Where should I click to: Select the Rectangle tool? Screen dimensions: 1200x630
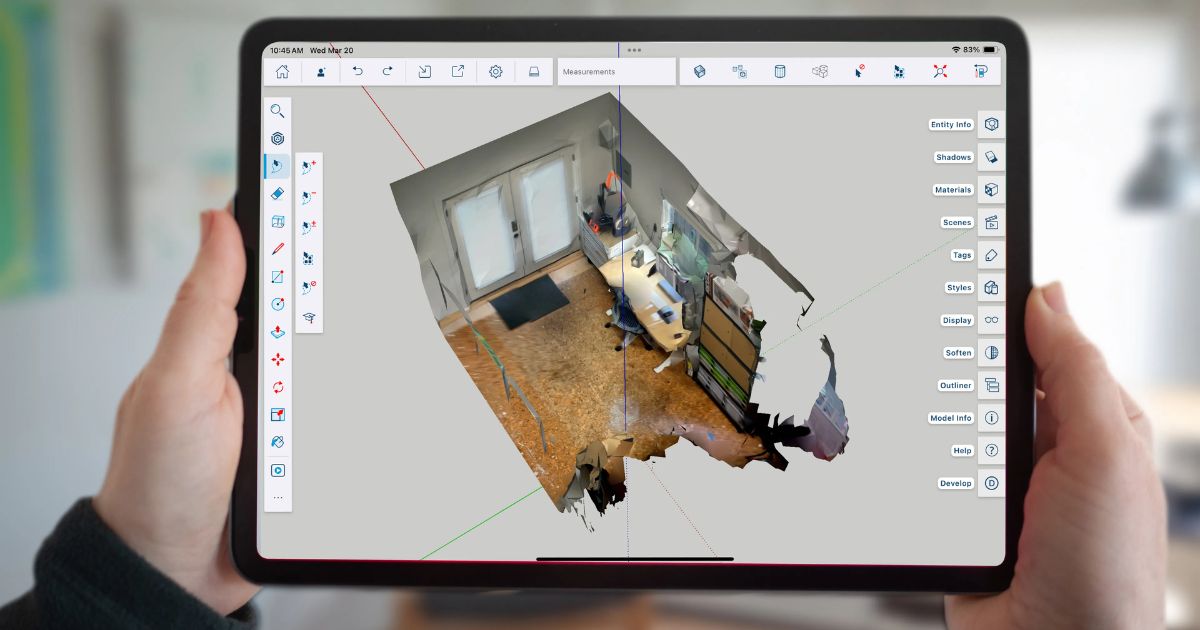278,277
